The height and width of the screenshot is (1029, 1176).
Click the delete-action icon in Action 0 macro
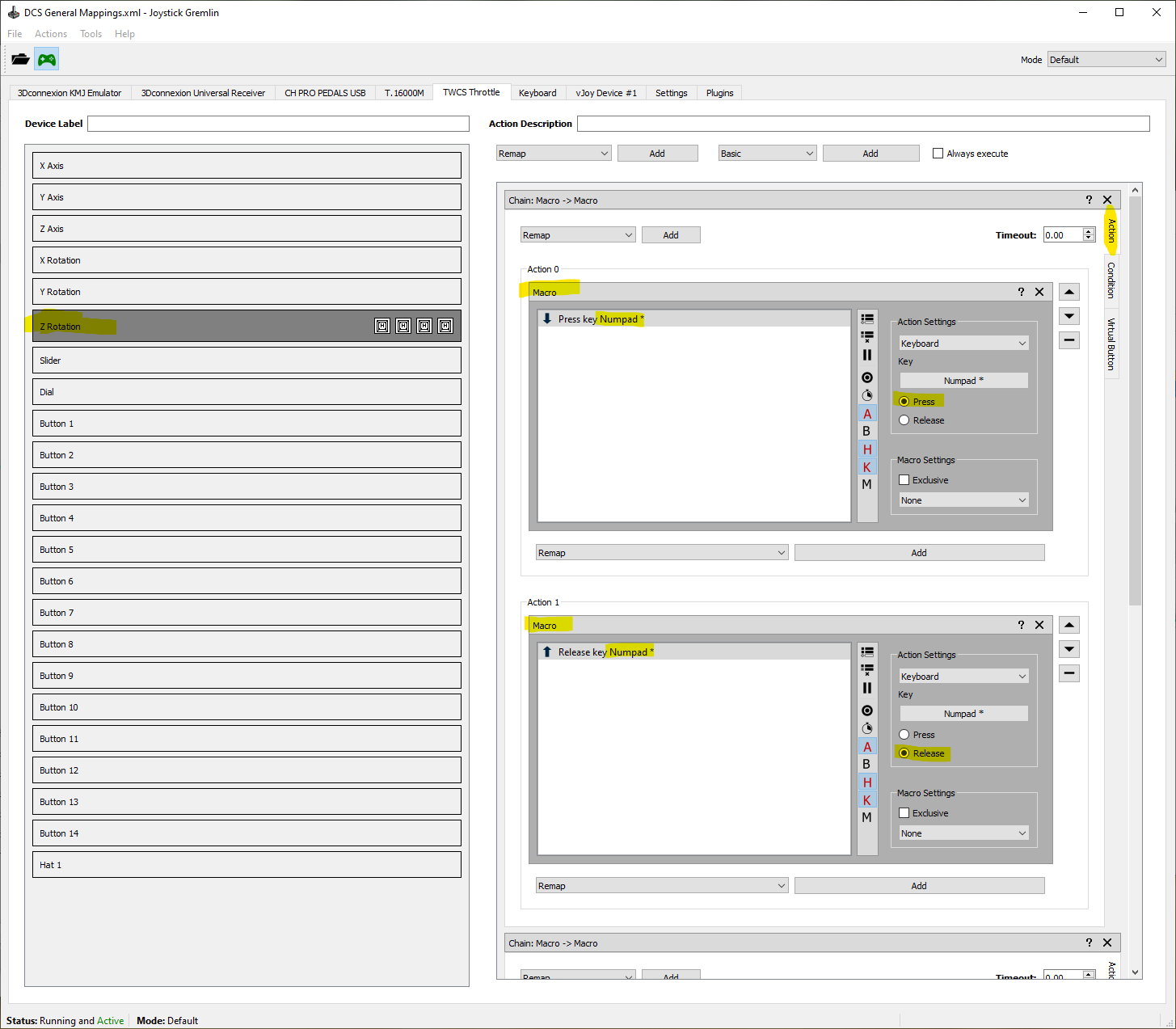click(867, 336)
